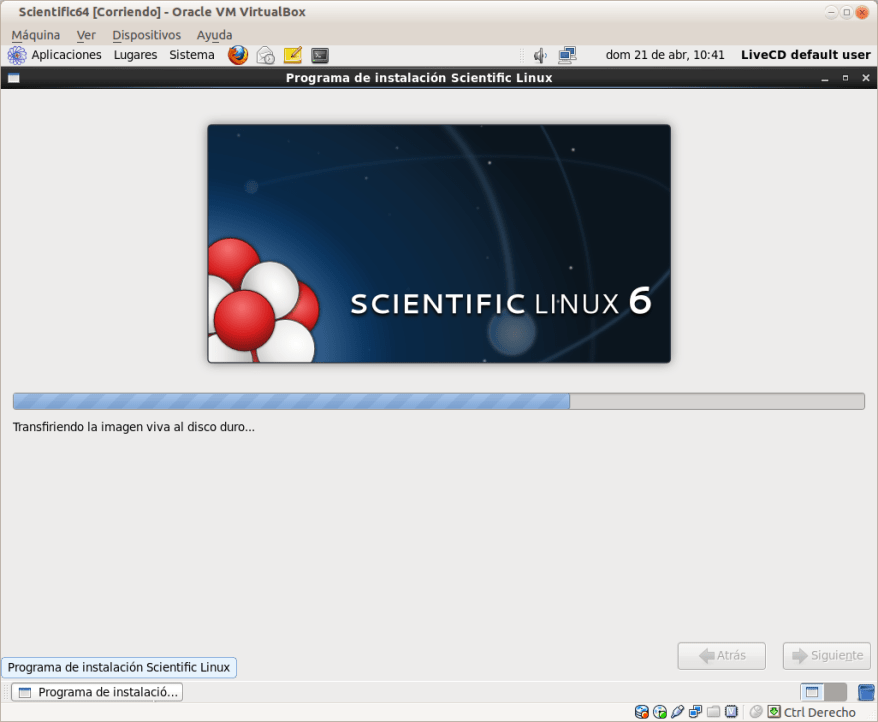Screen dimensions: 878x722
Task: Open the Máquina menu
Action: point(35,34)
